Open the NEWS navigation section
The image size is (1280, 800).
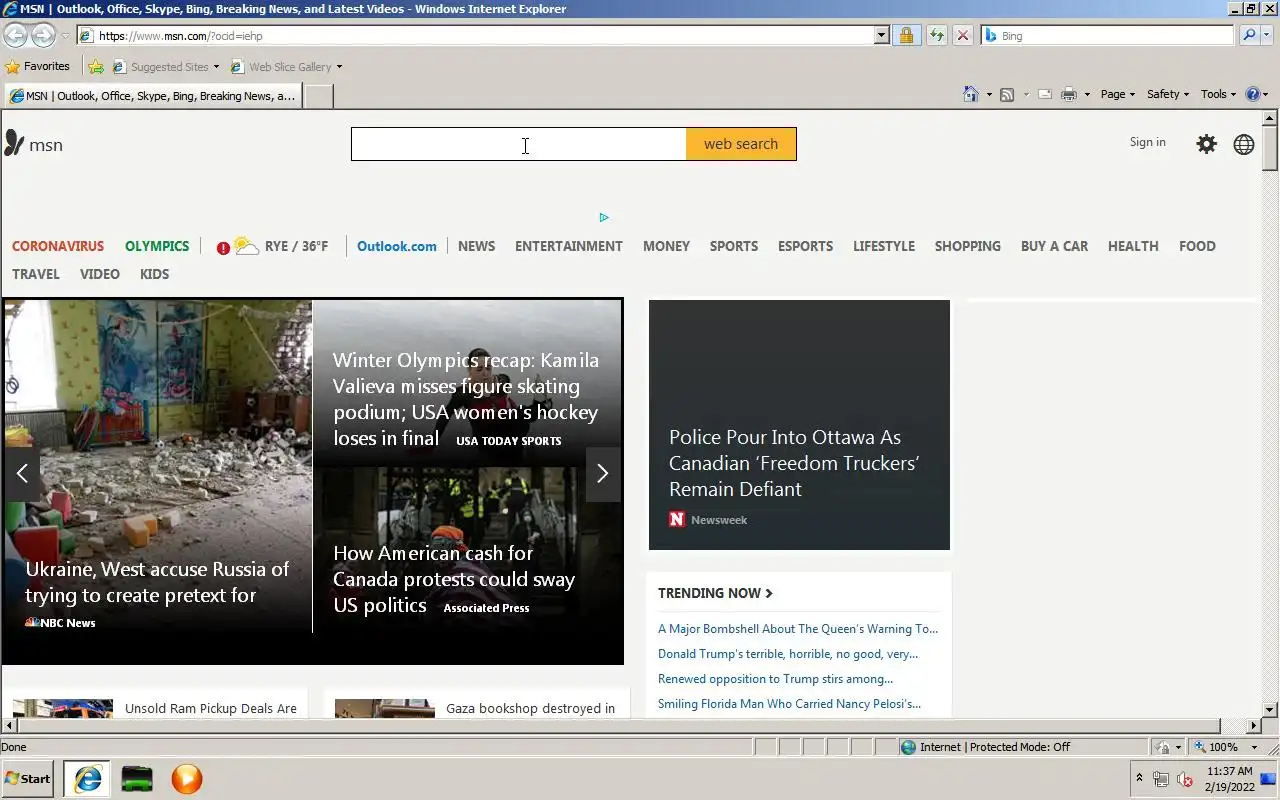point(476,246)
